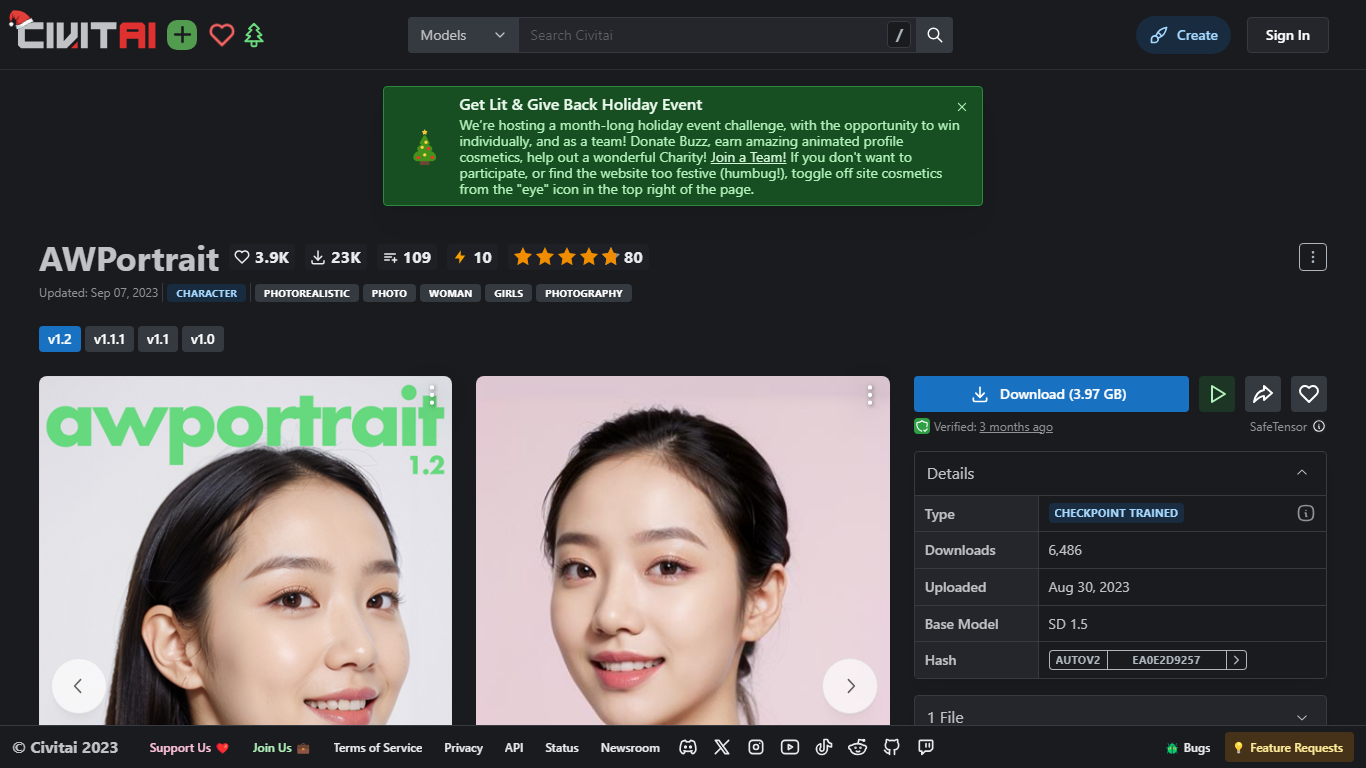Image resolution: width=1366 pixels, height=768 pixels.
Task: Go to next image in the gallery carousel
Action: [x=850, y=686]
